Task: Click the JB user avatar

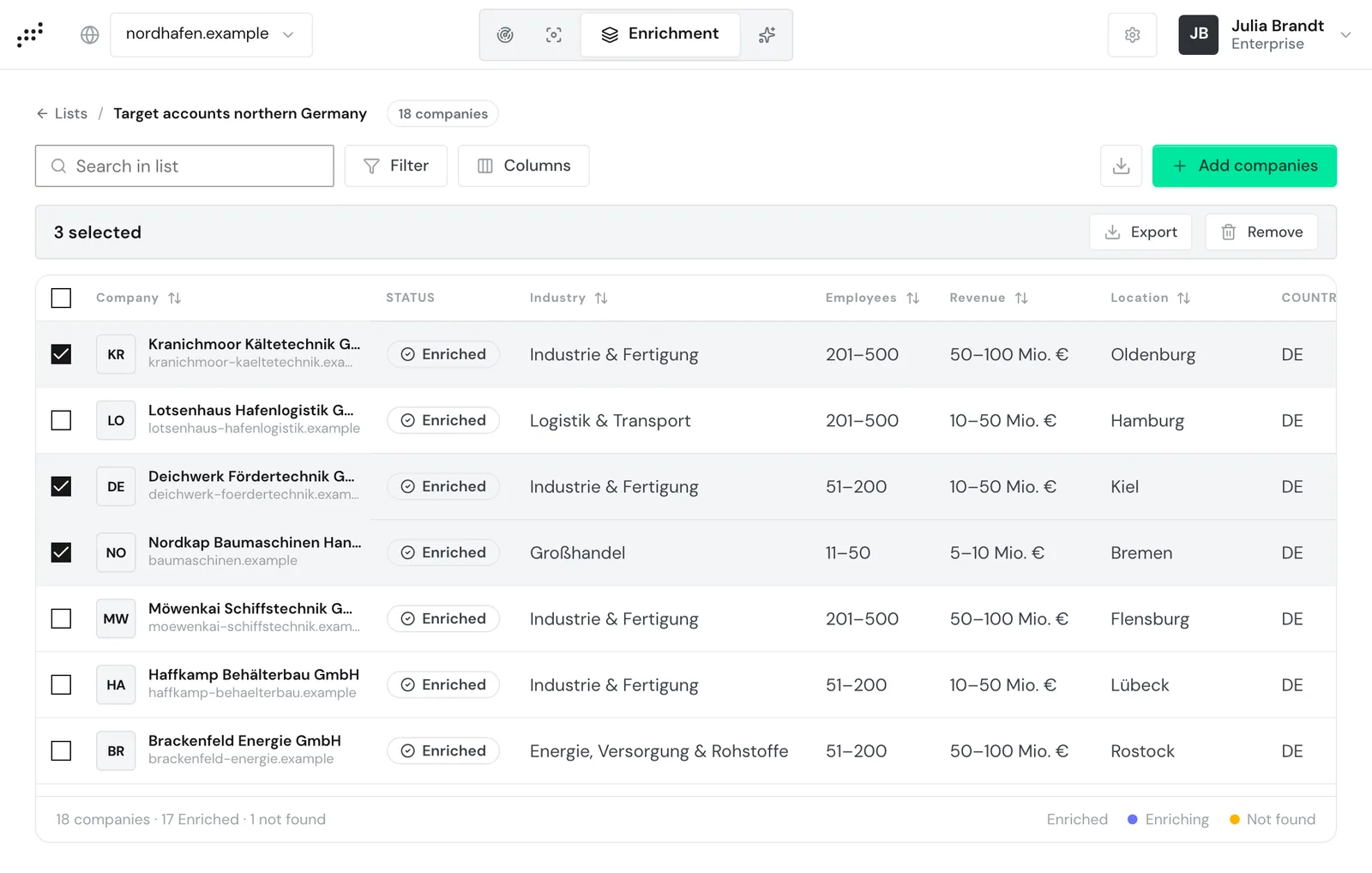Action: click(x=1198, y=34)
